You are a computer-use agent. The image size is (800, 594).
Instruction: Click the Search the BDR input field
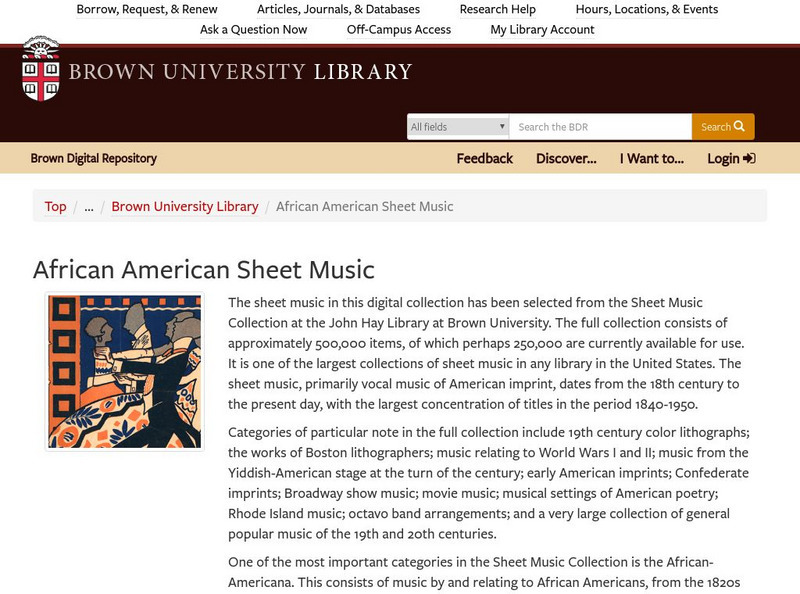(600, 127)
